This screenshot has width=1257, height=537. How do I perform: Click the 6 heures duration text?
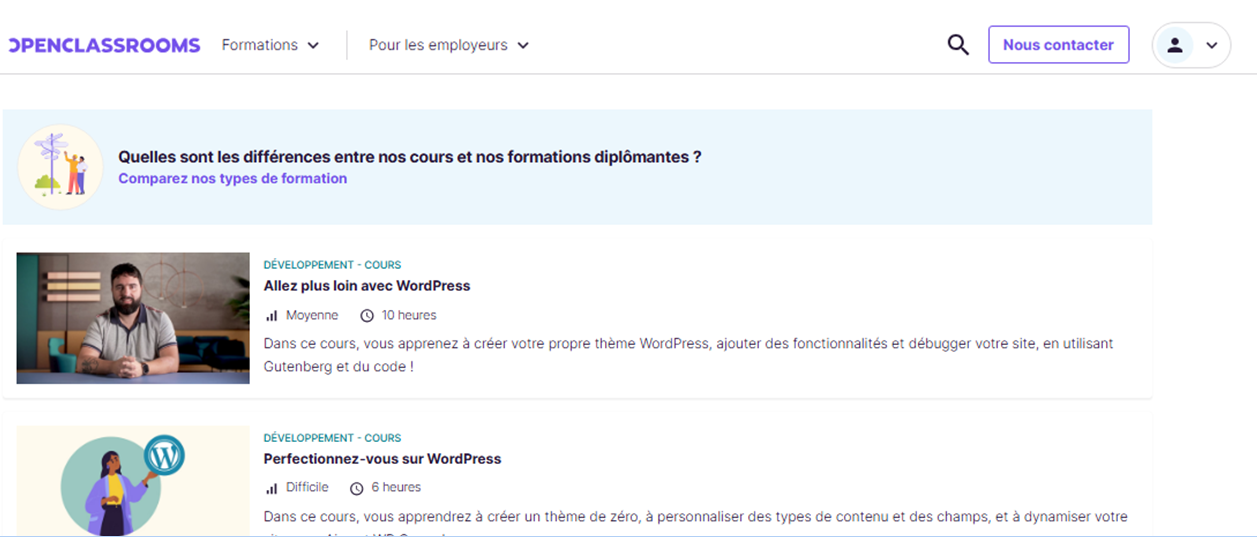pos(396,488)
